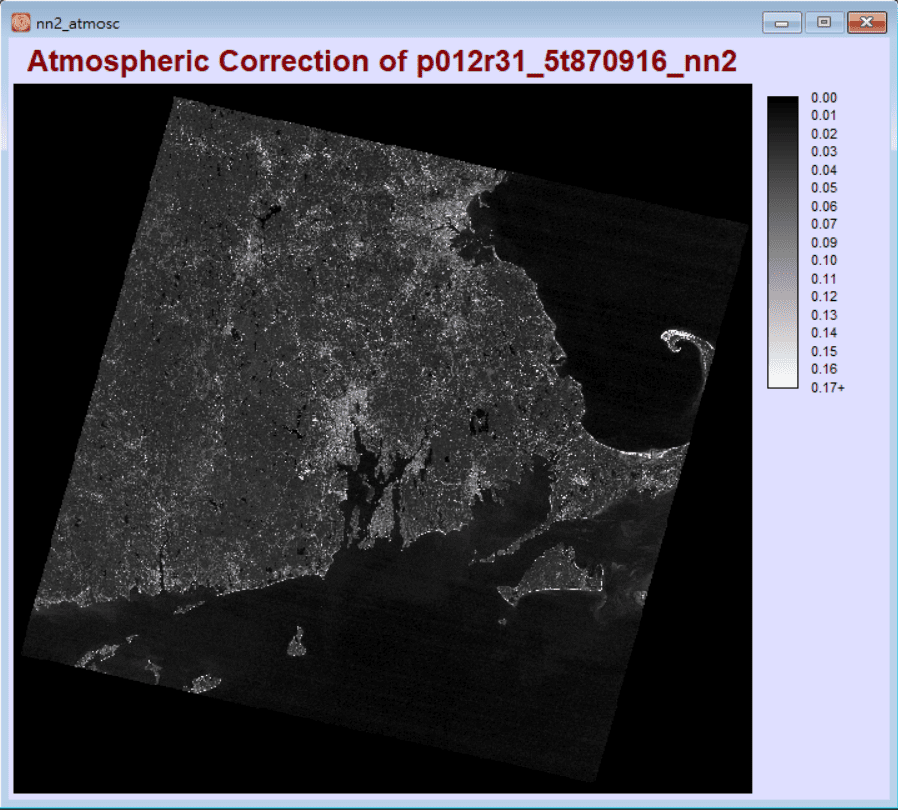
Task: Click legend value 0.13
Action: [824, 315]
